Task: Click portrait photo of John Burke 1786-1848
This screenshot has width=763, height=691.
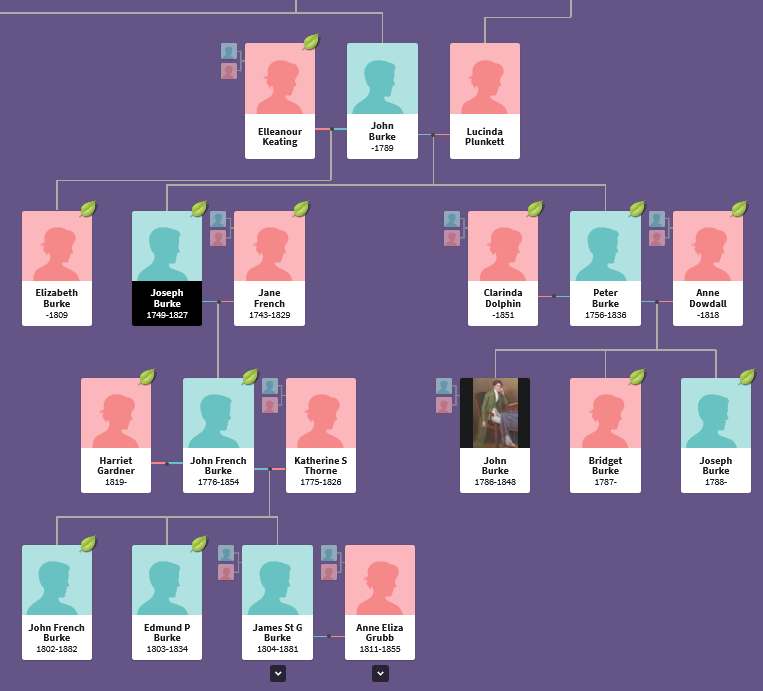Action: point(495,413)
